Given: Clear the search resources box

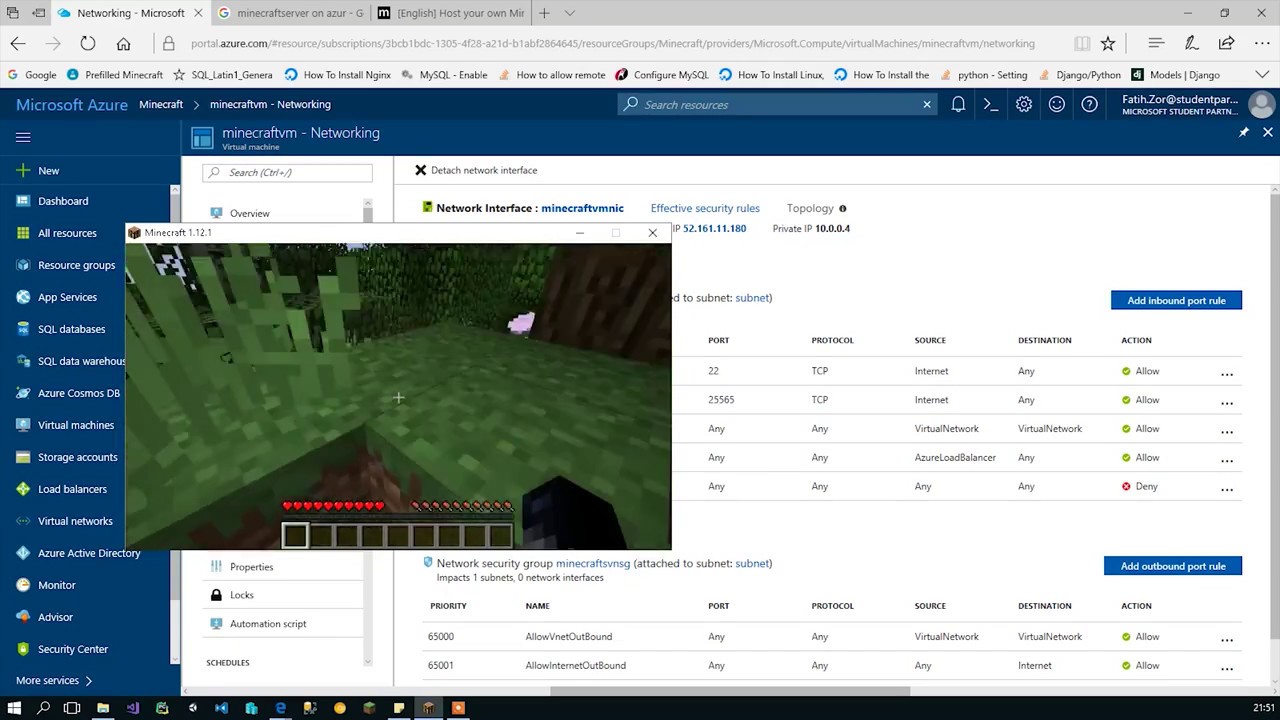Looking at the screenshot, I should coord(927,104).
